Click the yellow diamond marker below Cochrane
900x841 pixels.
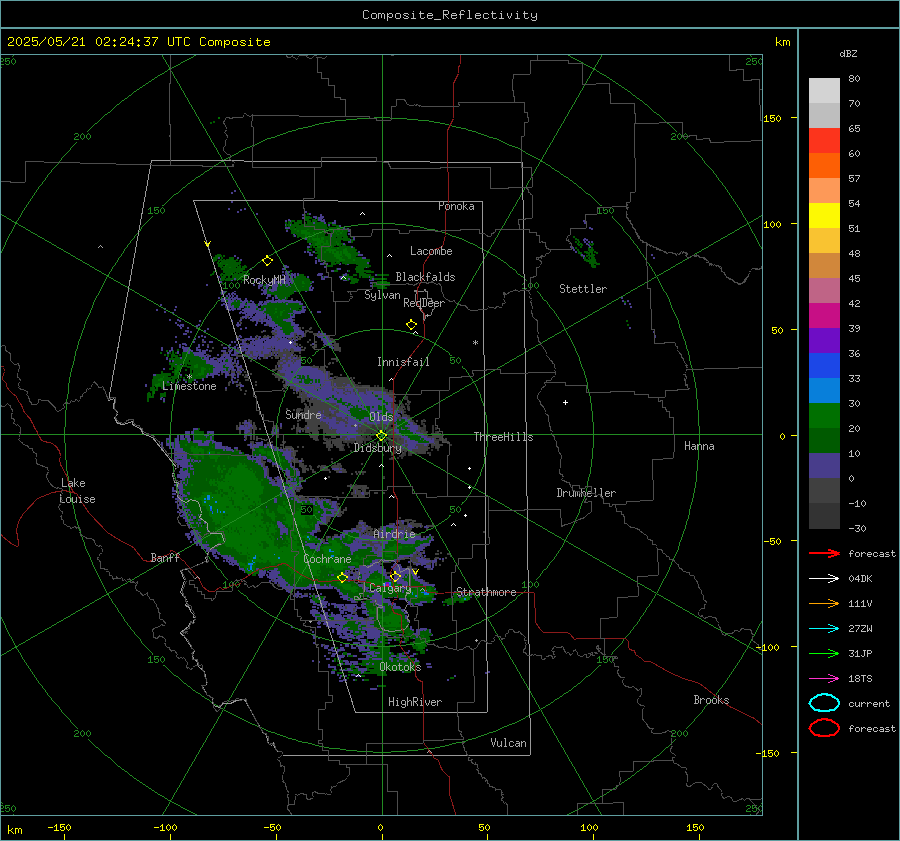[343, 578]
